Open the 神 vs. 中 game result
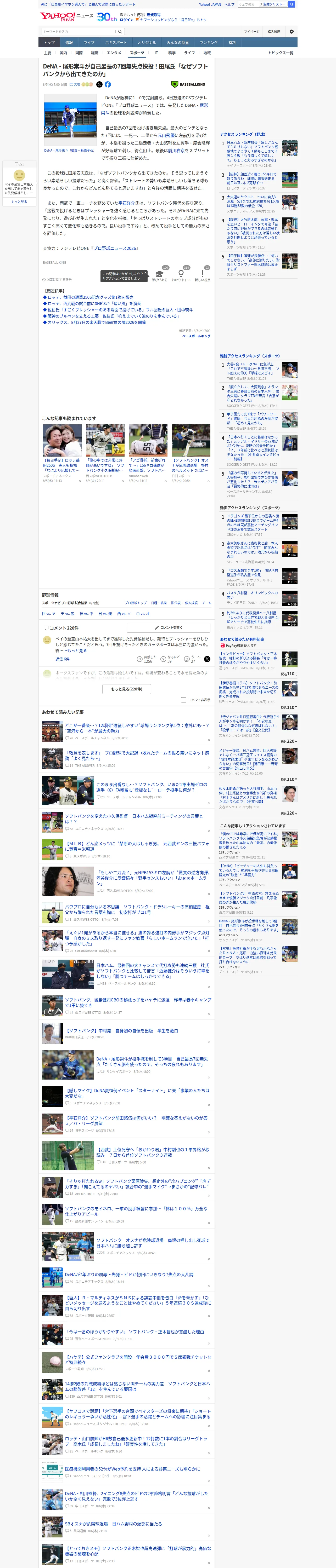Image resolution: width=336 pixels, height=1568 pixels. point(87,614)
